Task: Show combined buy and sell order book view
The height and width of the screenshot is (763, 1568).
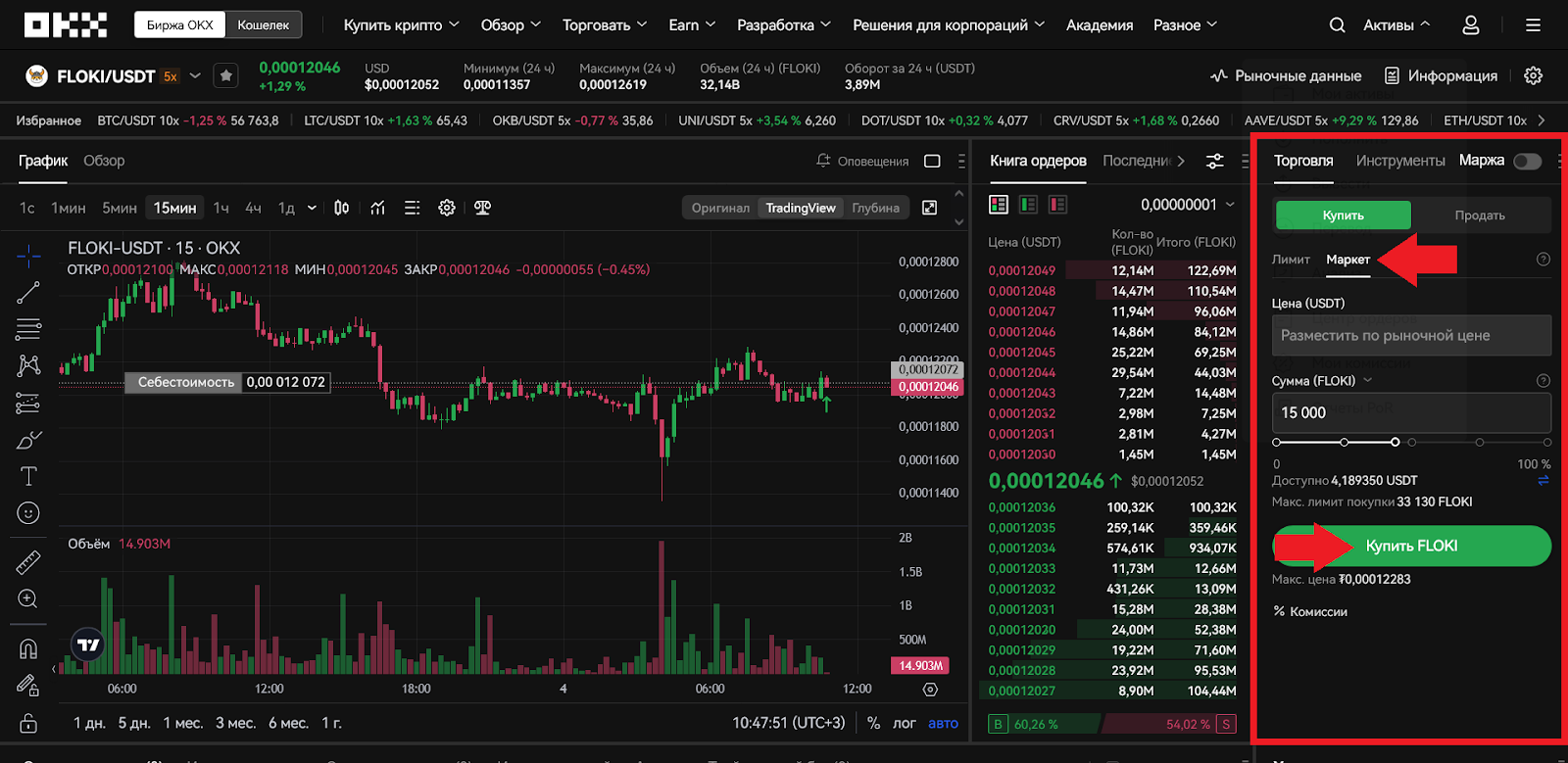Action: [999, 204]
